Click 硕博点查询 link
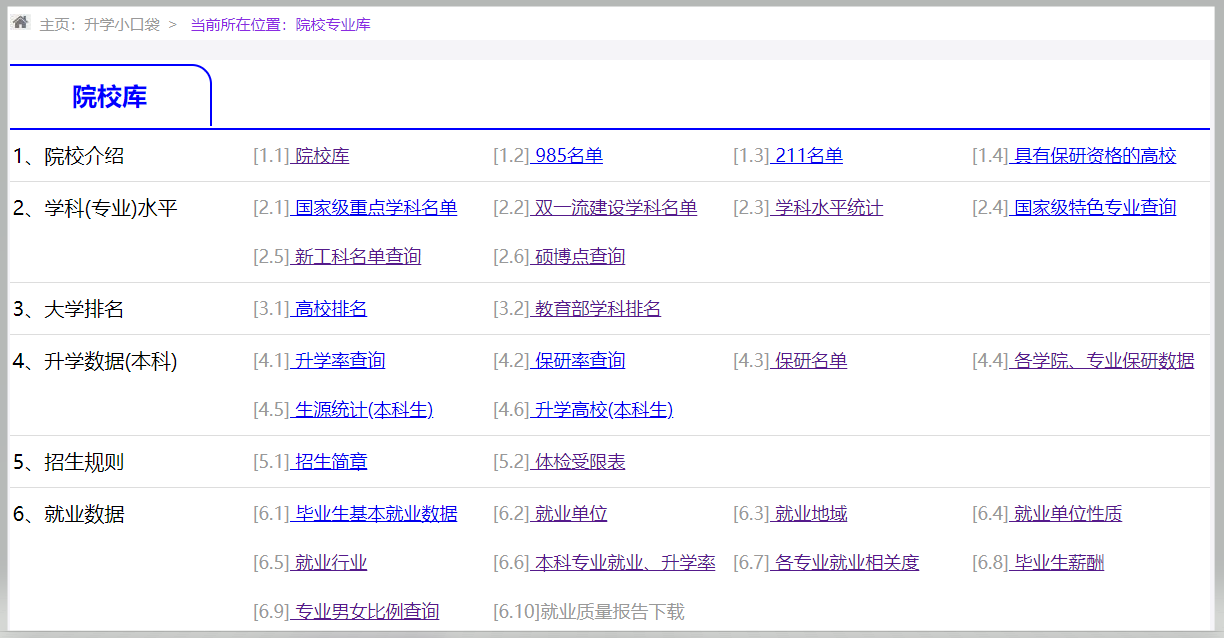 pyautogui.click(x=578, y=257)
